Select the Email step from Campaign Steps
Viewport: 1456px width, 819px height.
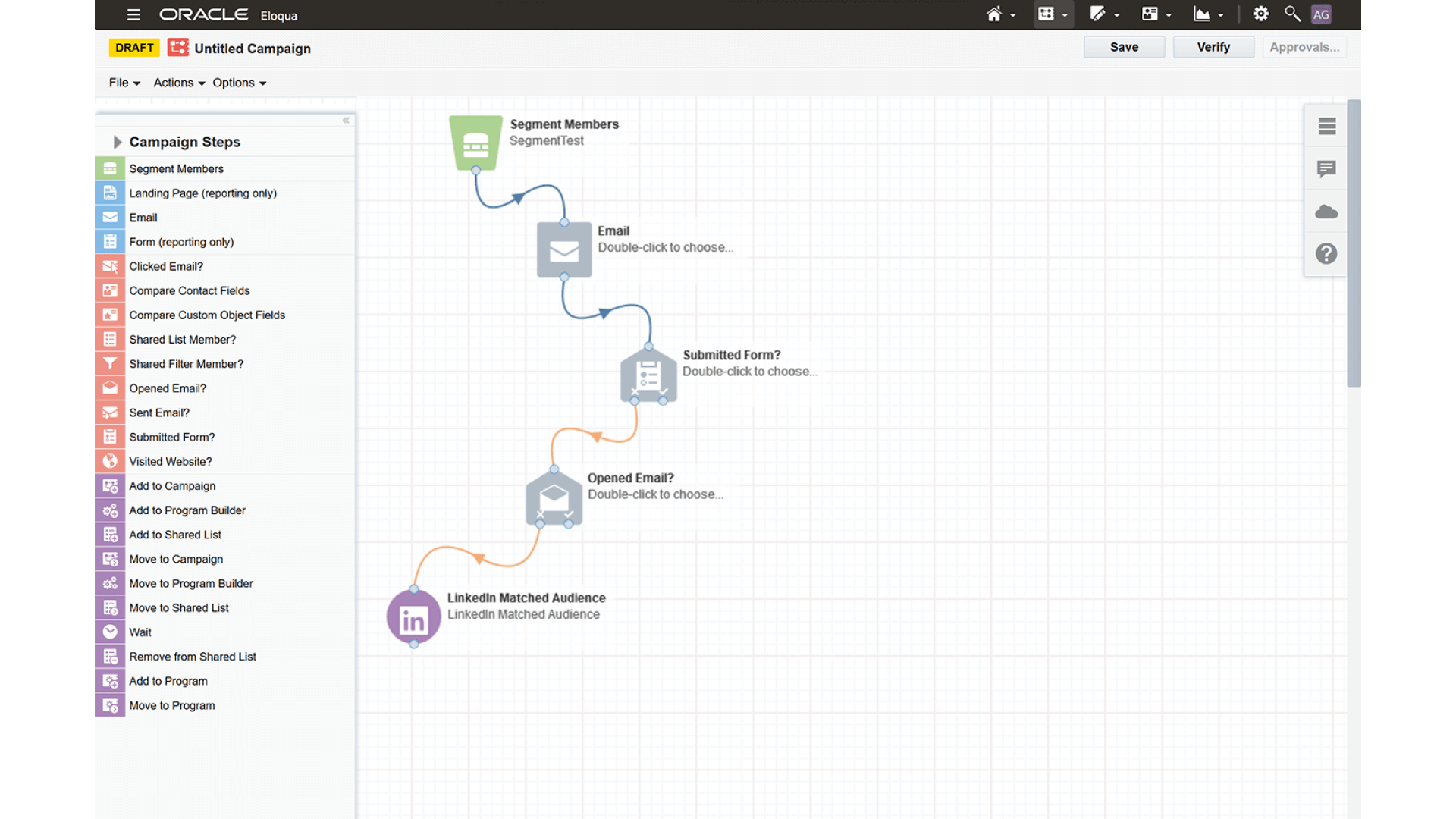[x=143, y=218]
